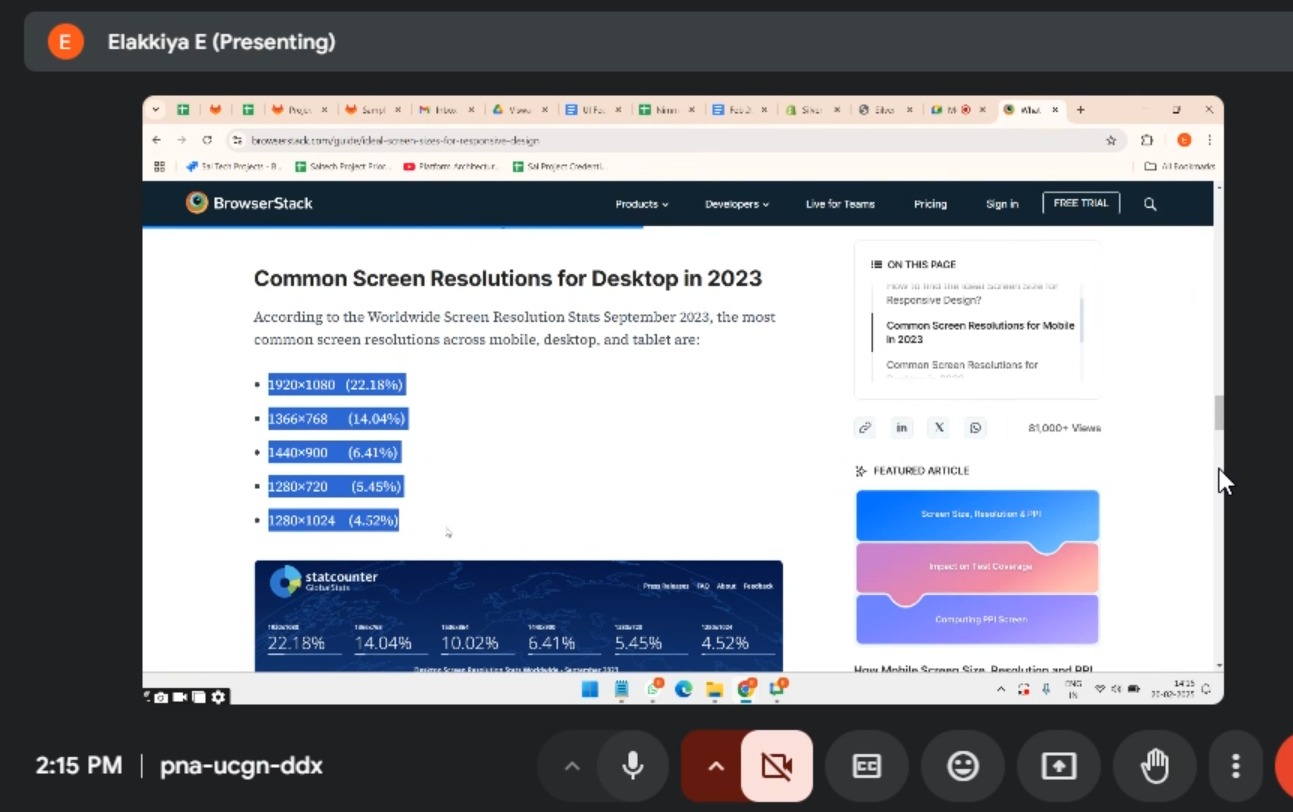The image size is (1293, 812).
Task: Click the WhatsApp share icon
Action: pyautogui.click(x=975, y=428)
